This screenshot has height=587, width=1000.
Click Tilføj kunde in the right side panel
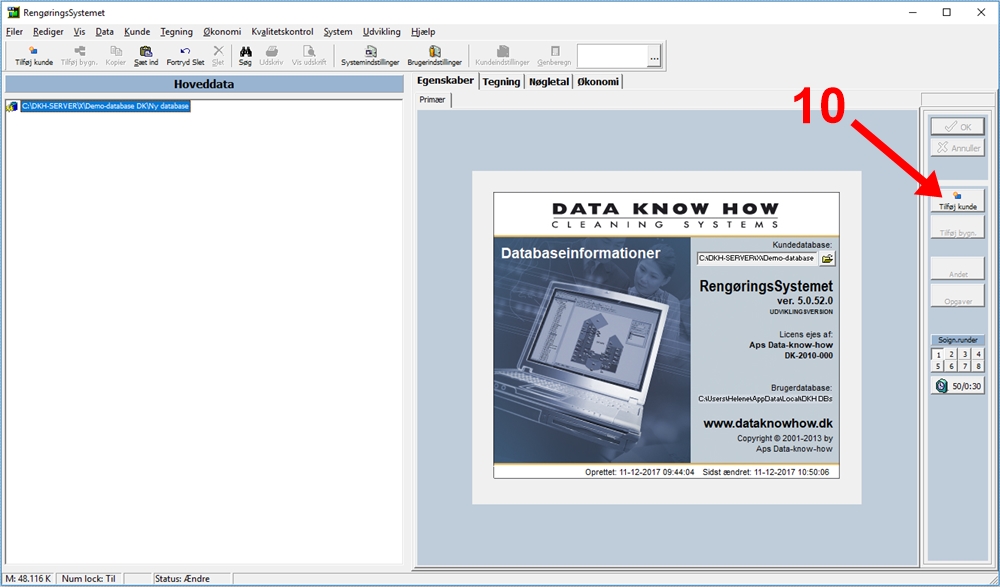[x=957, y=200]
